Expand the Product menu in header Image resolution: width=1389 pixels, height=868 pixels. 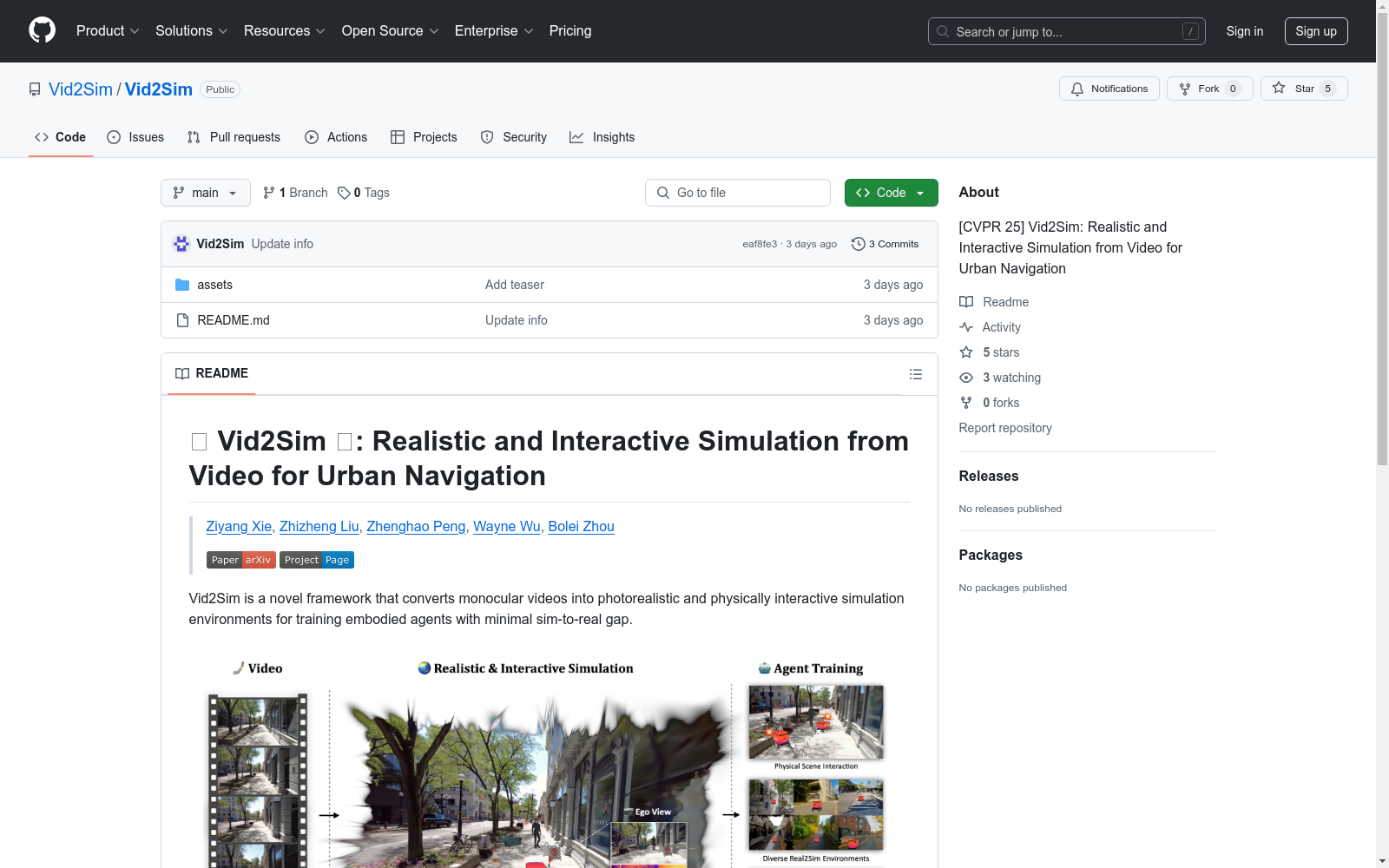[x=107, y=31]
